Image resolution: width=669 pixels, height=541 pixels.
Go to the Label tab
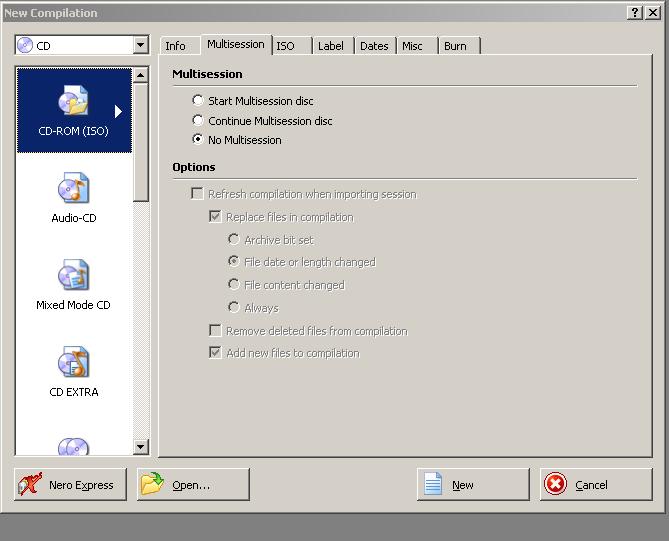pyautogui.click(x=330, y=46)
